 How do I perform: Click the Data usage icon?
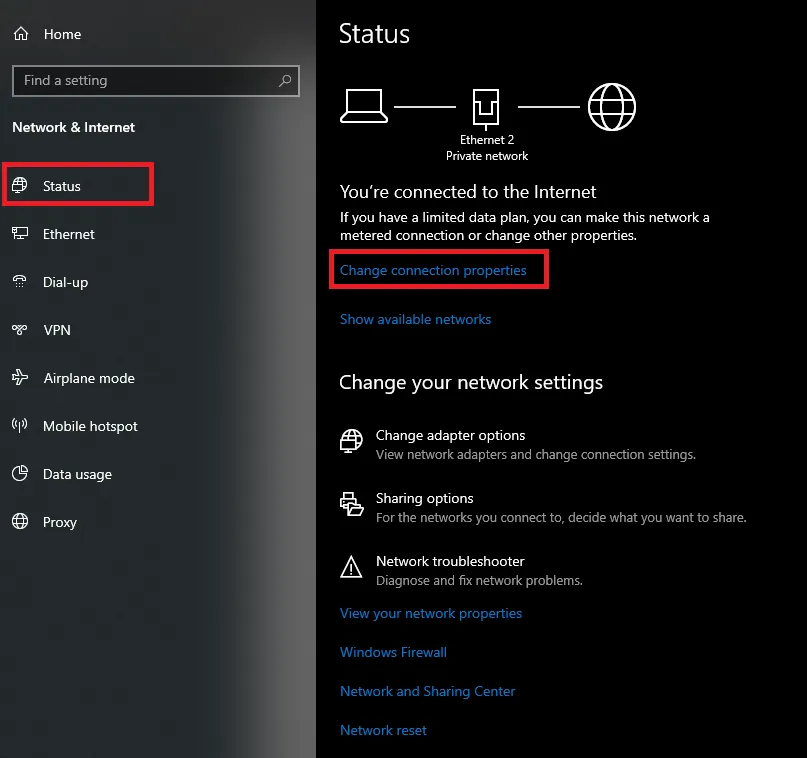tap(20, 474)
